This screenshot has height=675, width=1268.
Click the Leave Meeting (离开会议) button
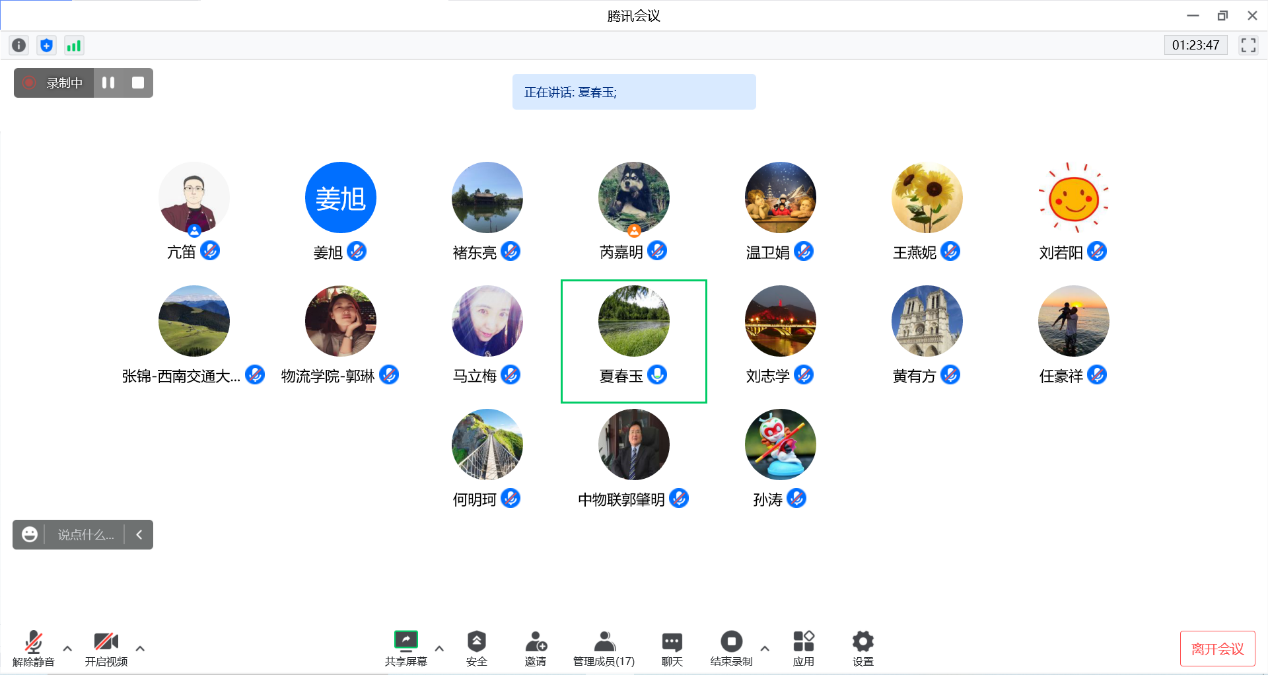pyautogui.click(x=1217, y=649)
